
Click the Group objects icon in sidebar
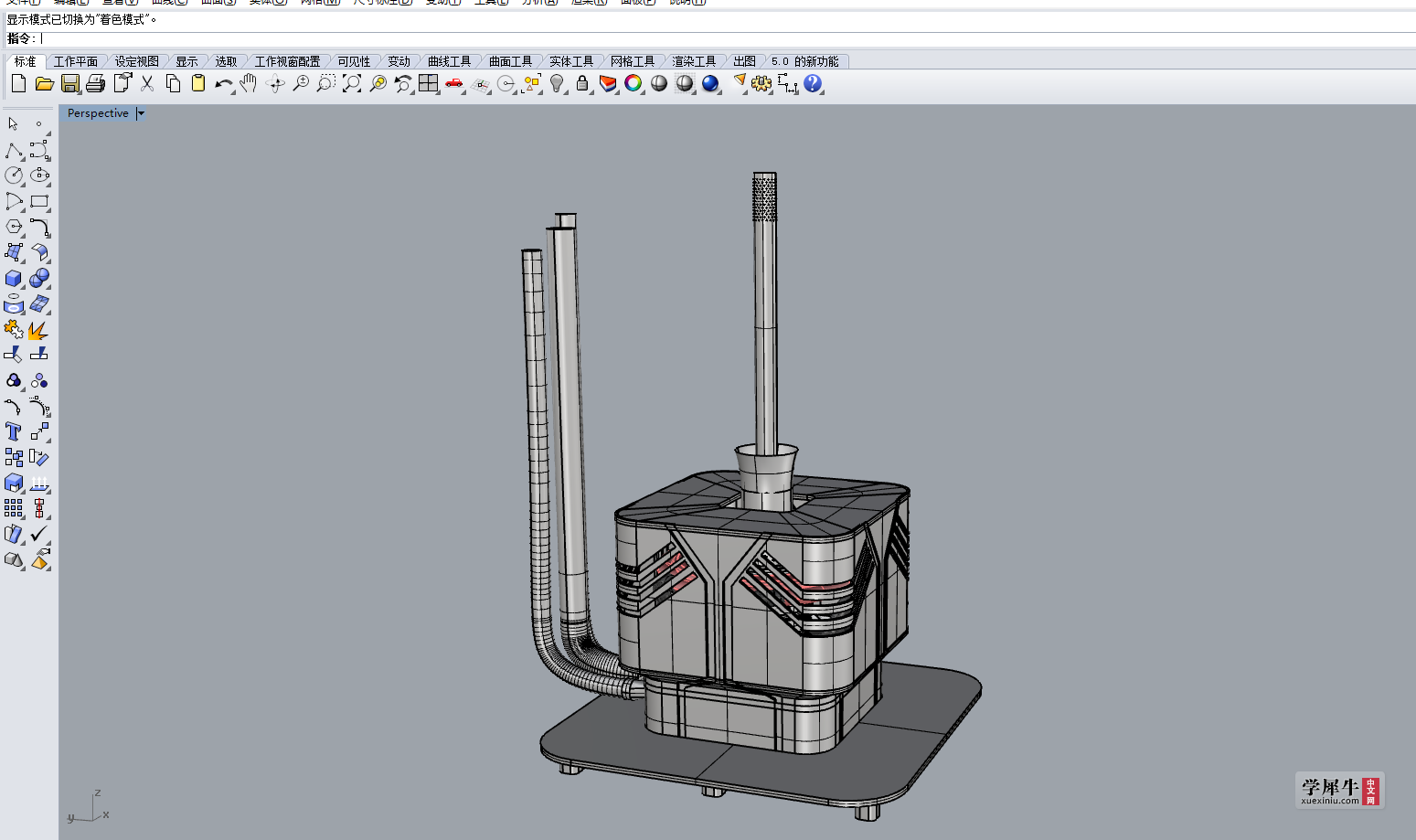13,380
